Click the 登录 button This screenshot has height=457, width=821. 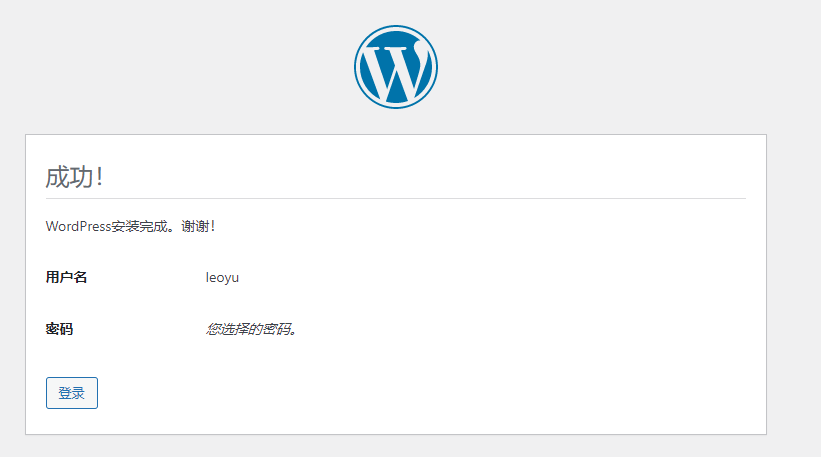click(x=72, y=393)
